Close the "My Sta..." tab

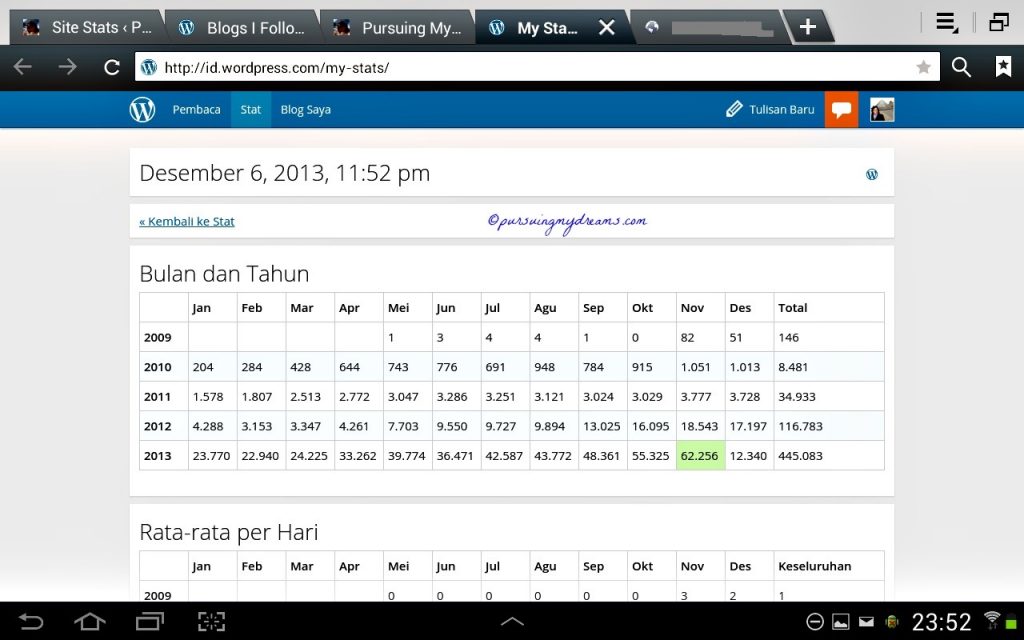(x=606, y=28)
